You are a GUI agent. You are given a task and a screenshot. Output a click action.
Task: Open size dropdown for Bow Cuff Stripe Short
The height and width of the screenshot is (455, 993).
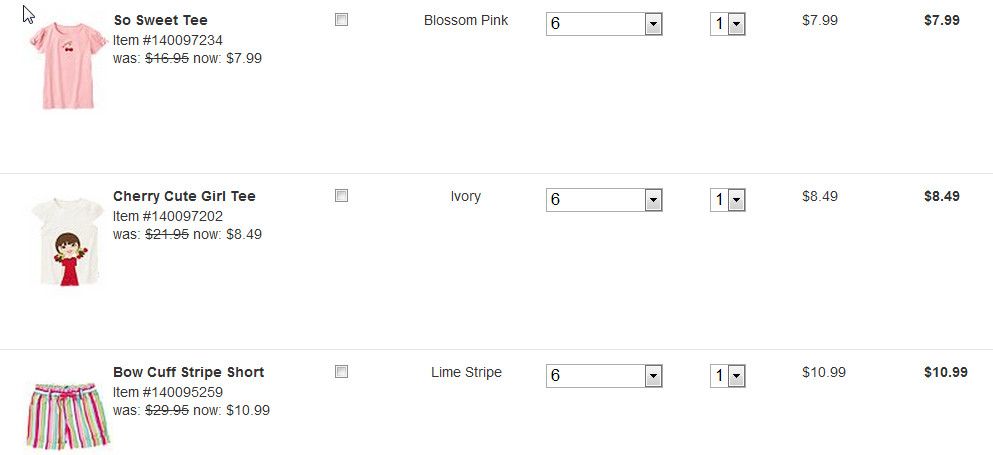point(604,376)
